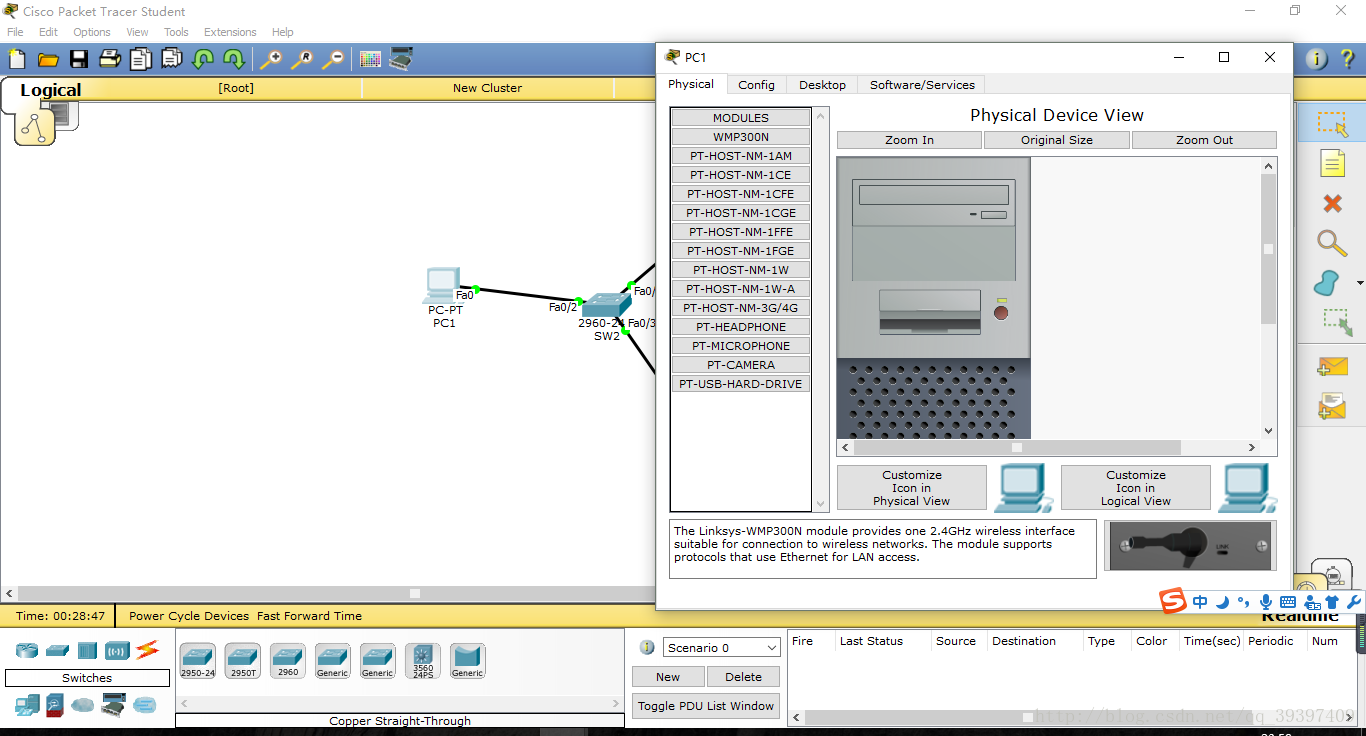This screenshot has width=1366, height=736.
Task: Open the Scenario 0 dropdown
Action: click(721, 648)
